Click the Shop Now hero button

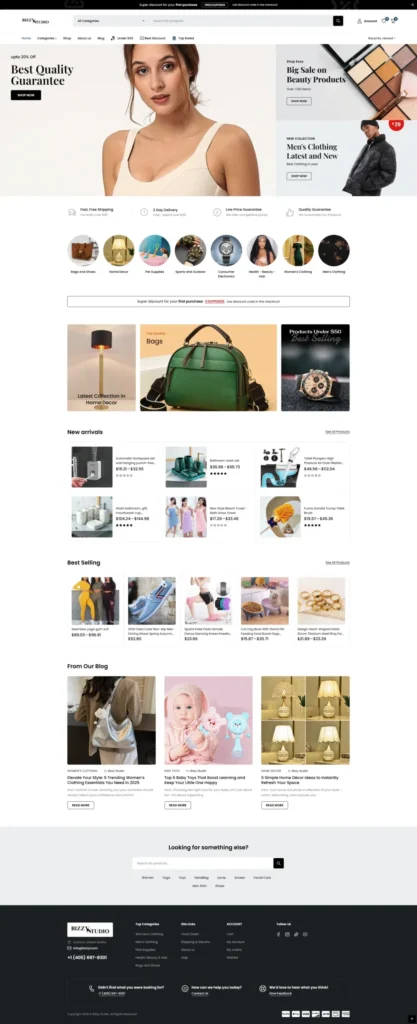coord(25,95)
